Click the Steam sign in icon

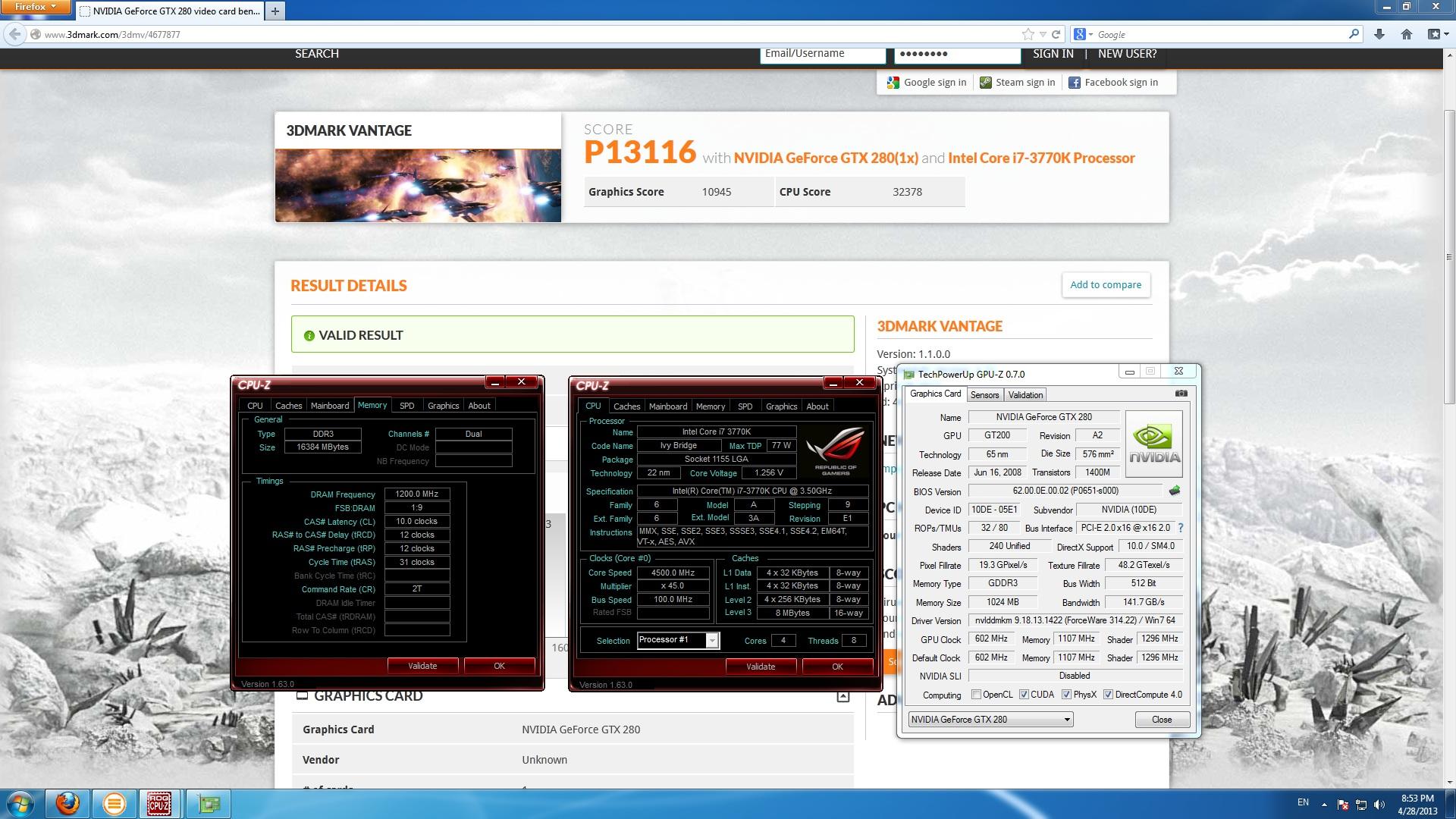click(x=985, y=83)
